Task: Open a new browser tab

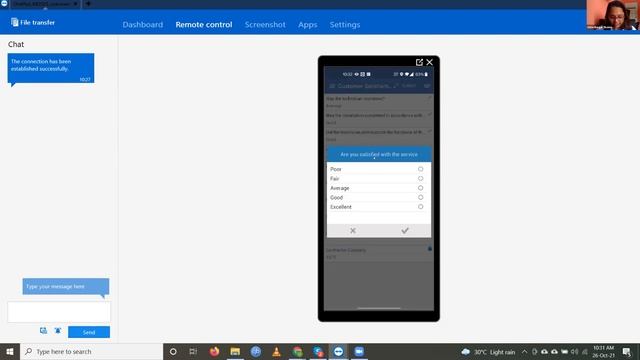Action: [88, 4]
